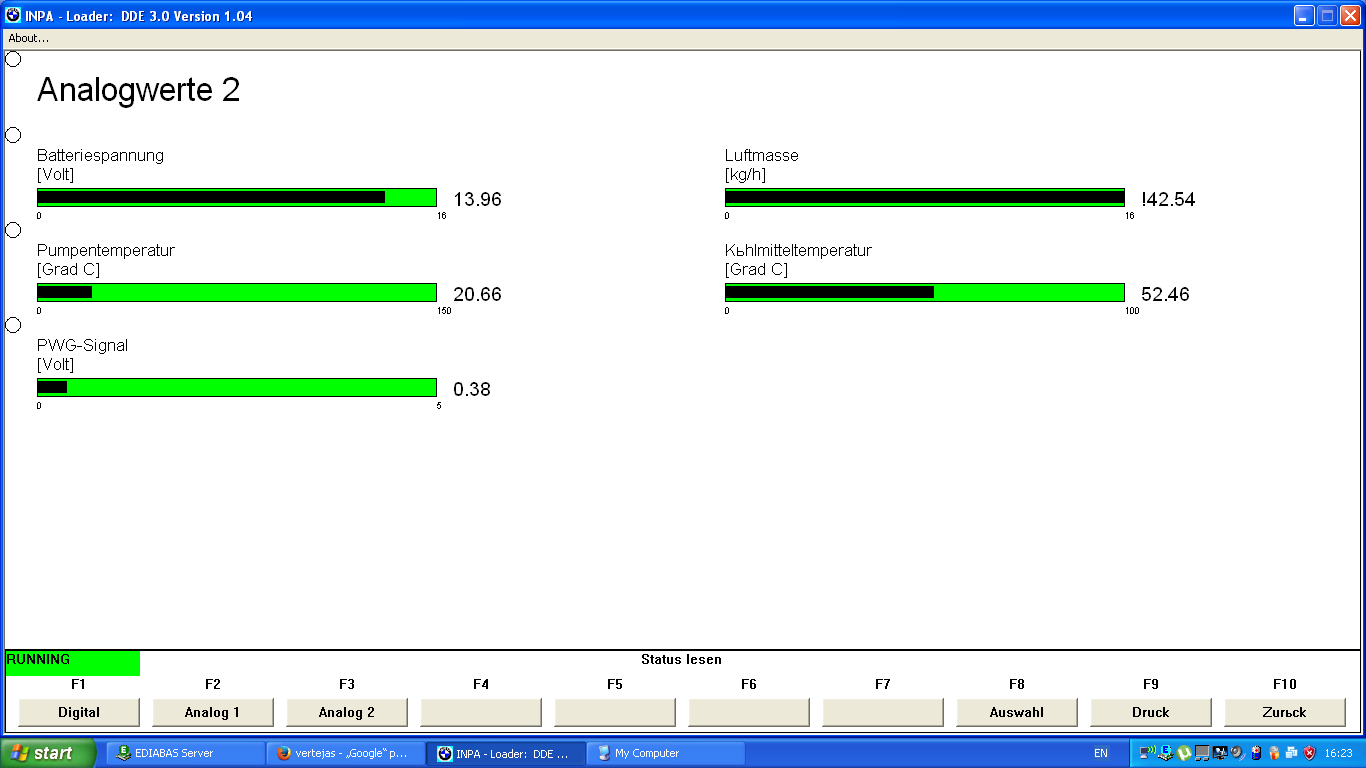Image resolution: width=1366 pixels, height=768 pixels.
Task: Click the Kühlmitteltemperatur gauge bar
Action: click(x=924, y=292)
